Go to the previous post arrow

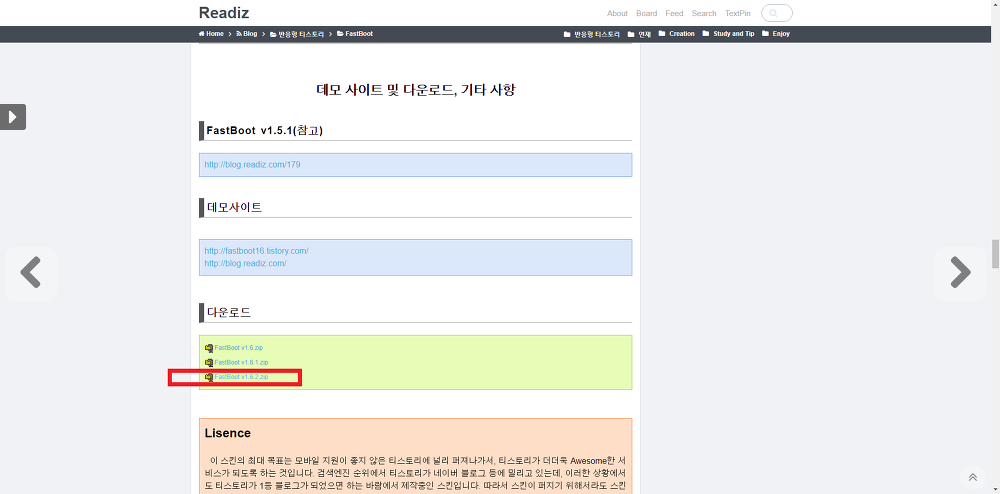[x=31, y=273]
